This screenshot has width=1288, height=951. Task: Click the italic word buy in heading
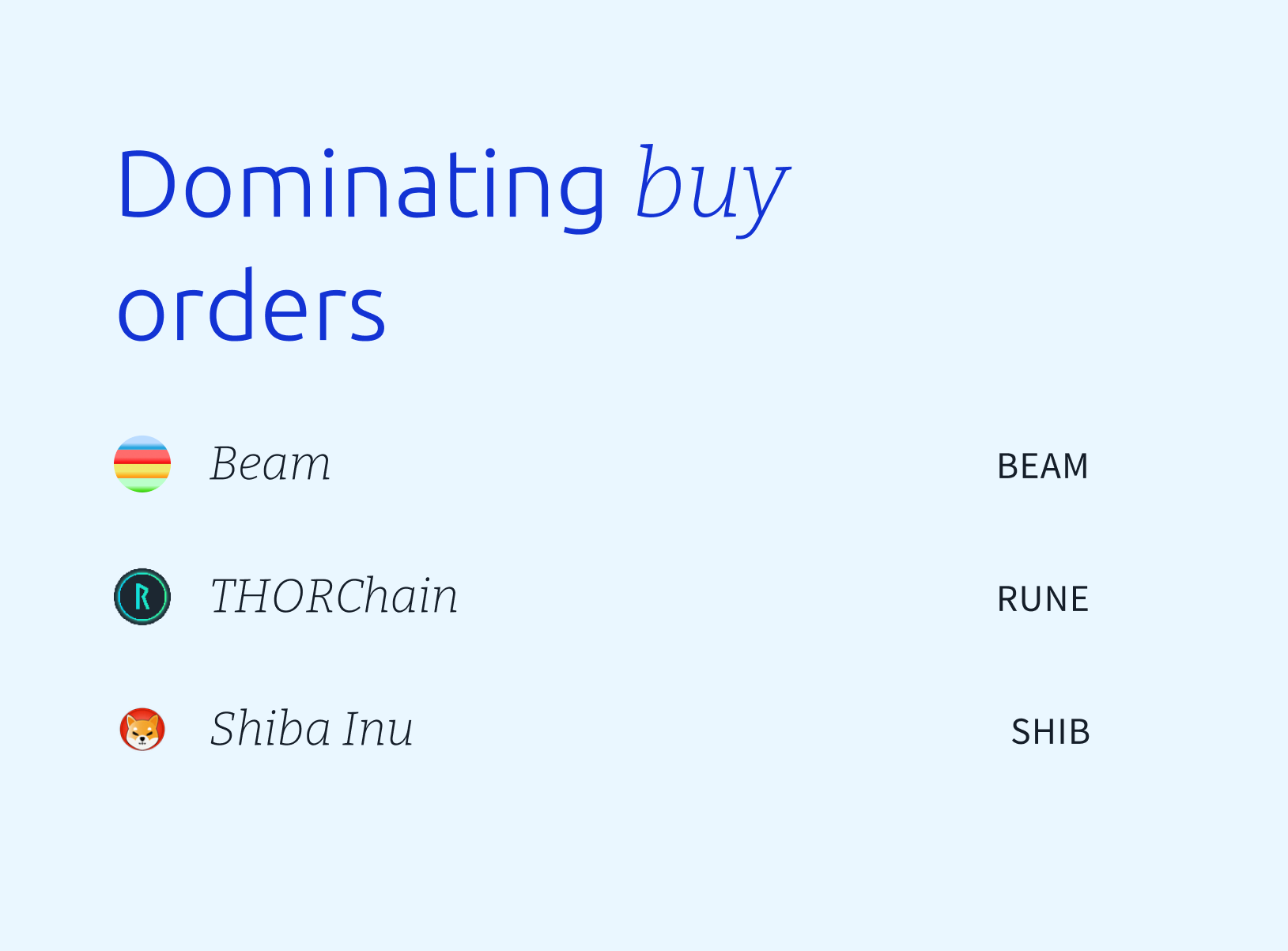[x=713, y=190]
